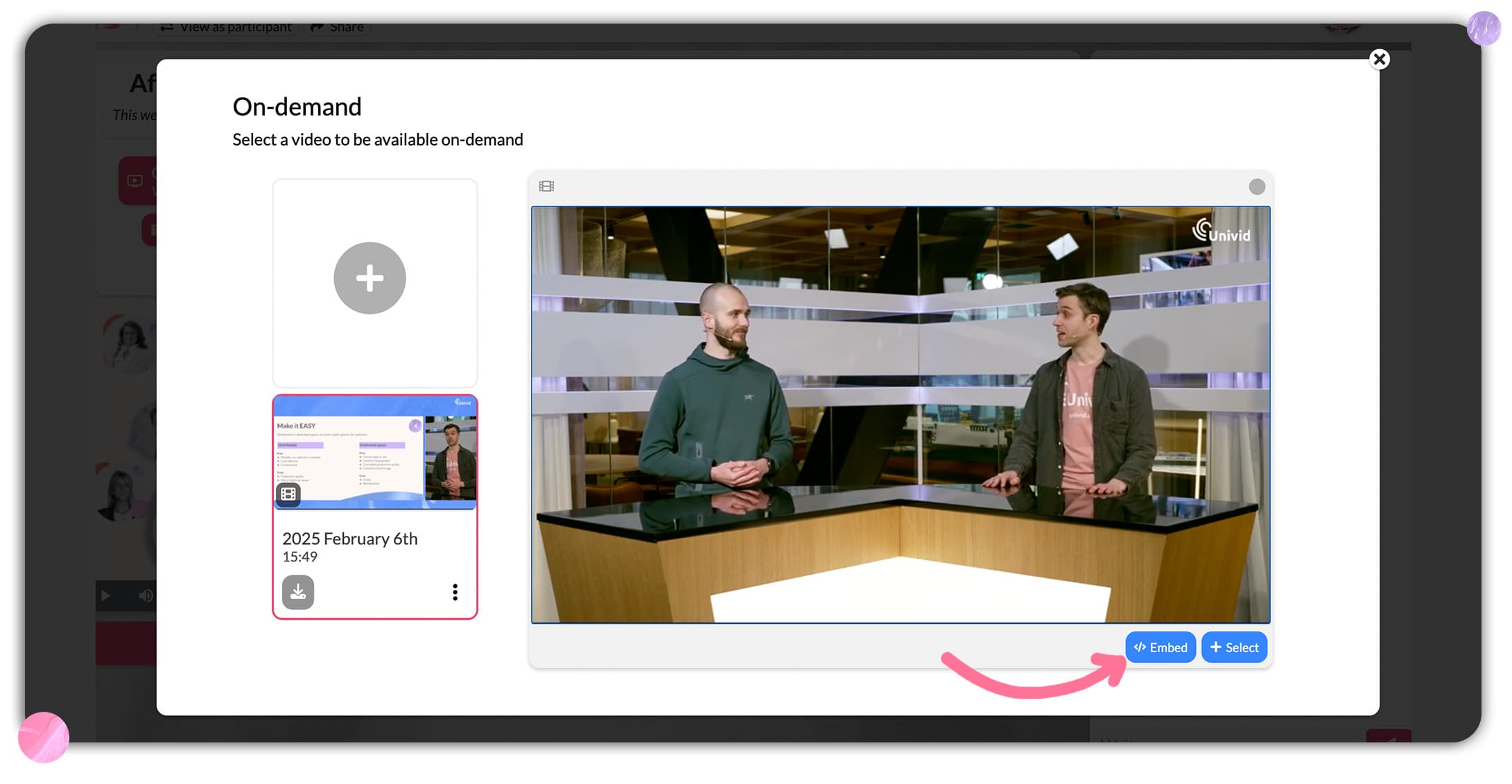Viewport: 1512px width, 784px height.
Task: Click film strip icon on recording thumbnail
Action: pos(288,494)
